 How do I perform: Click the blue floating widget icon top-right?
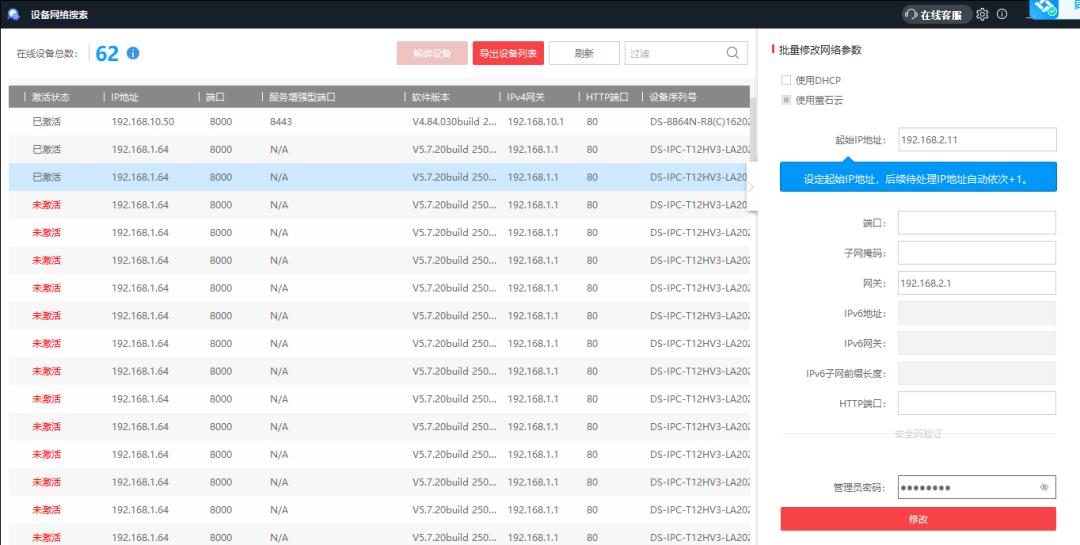click(x=1046, y=8)
